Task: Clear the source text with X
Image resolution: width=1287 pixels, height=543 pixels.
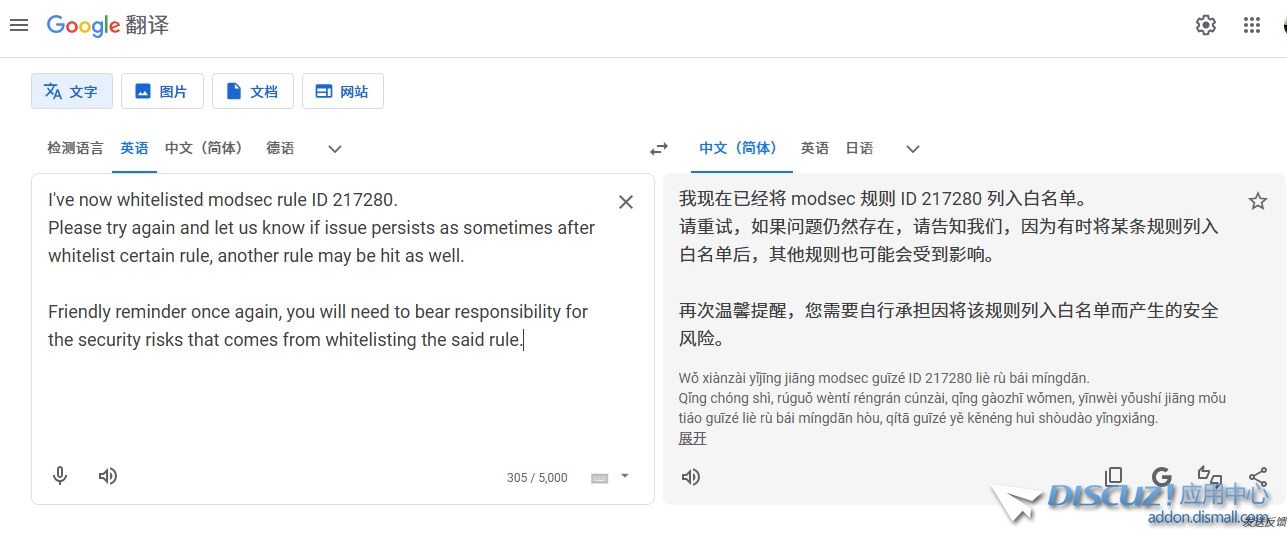Action: 626,202
